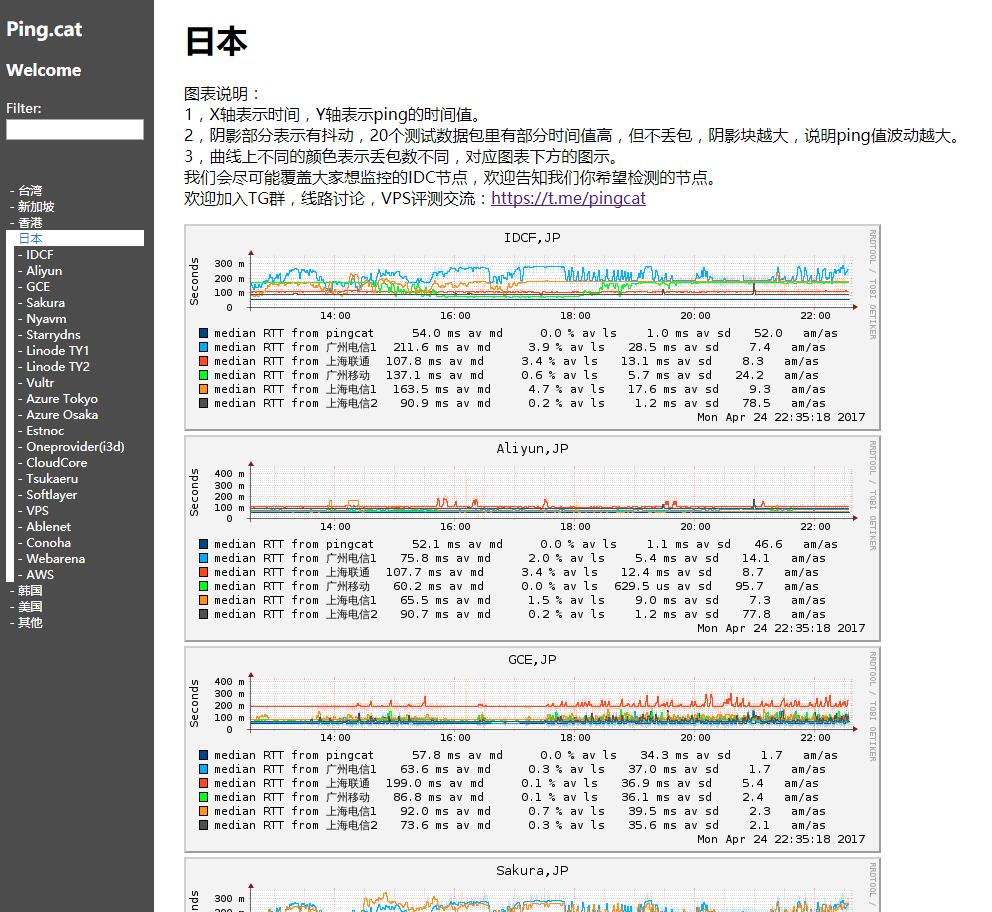
Task: Click 广州电信1 blue legend swatch in IDCF graph
Action: point(204,347)
